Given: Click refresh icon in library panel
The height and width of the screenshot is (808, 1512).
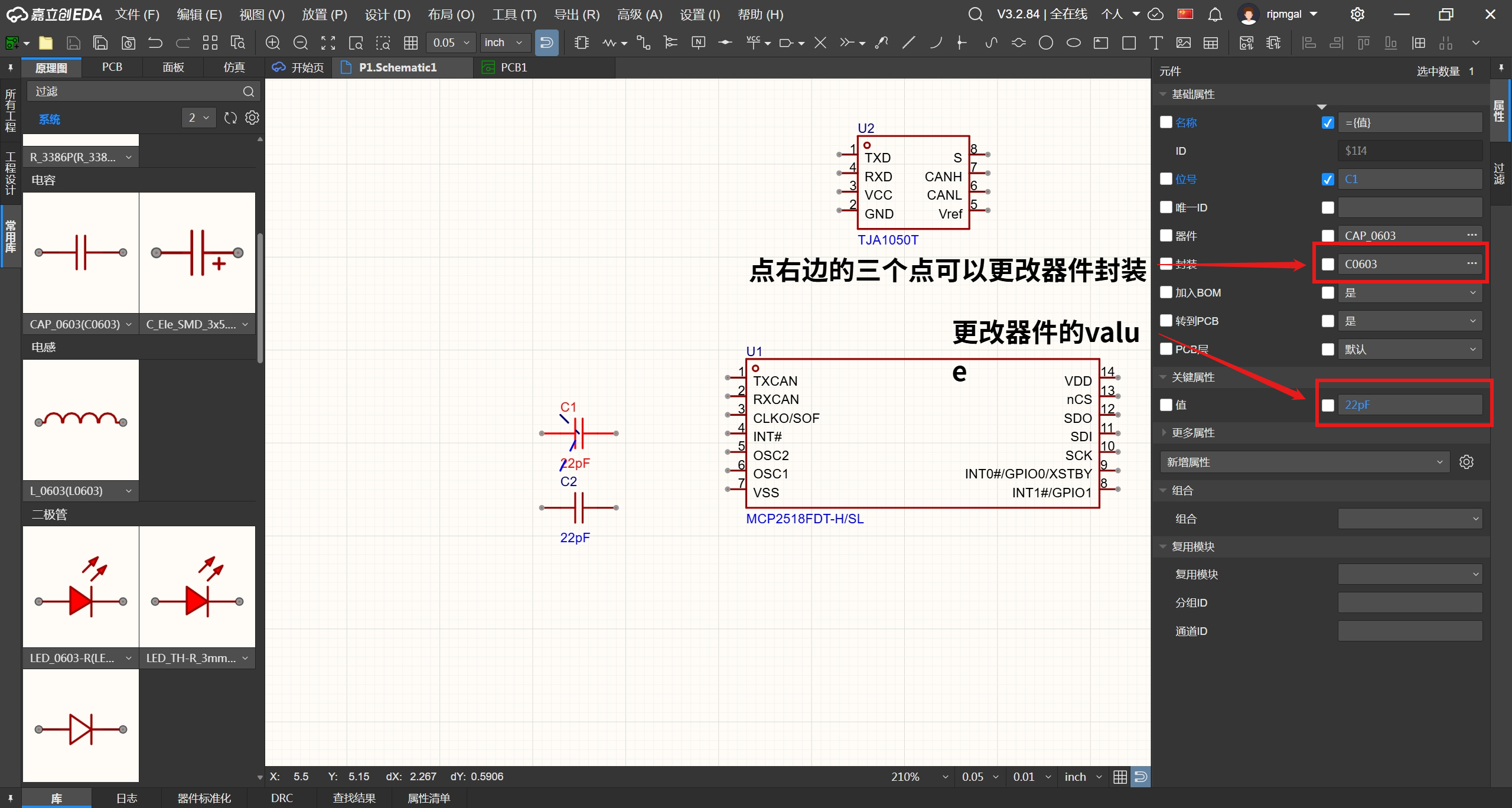Looking at the screenshot, I should (x=230, y=118).
